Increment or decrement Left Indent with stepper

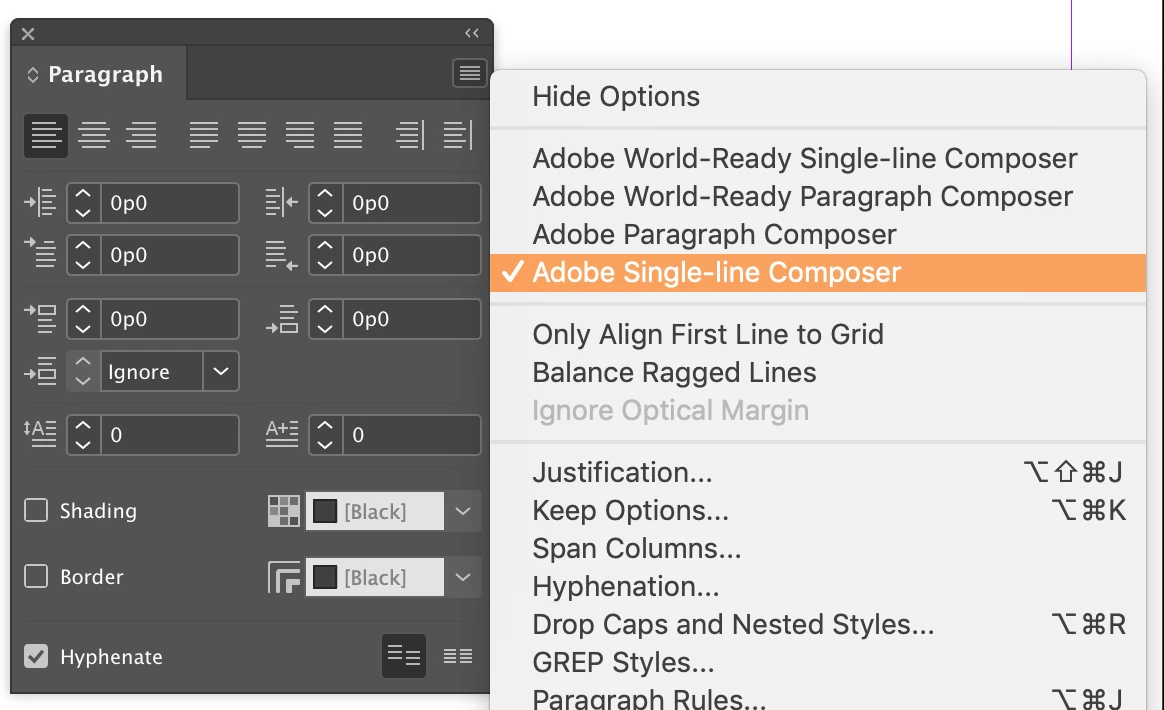tap(83, 203)
